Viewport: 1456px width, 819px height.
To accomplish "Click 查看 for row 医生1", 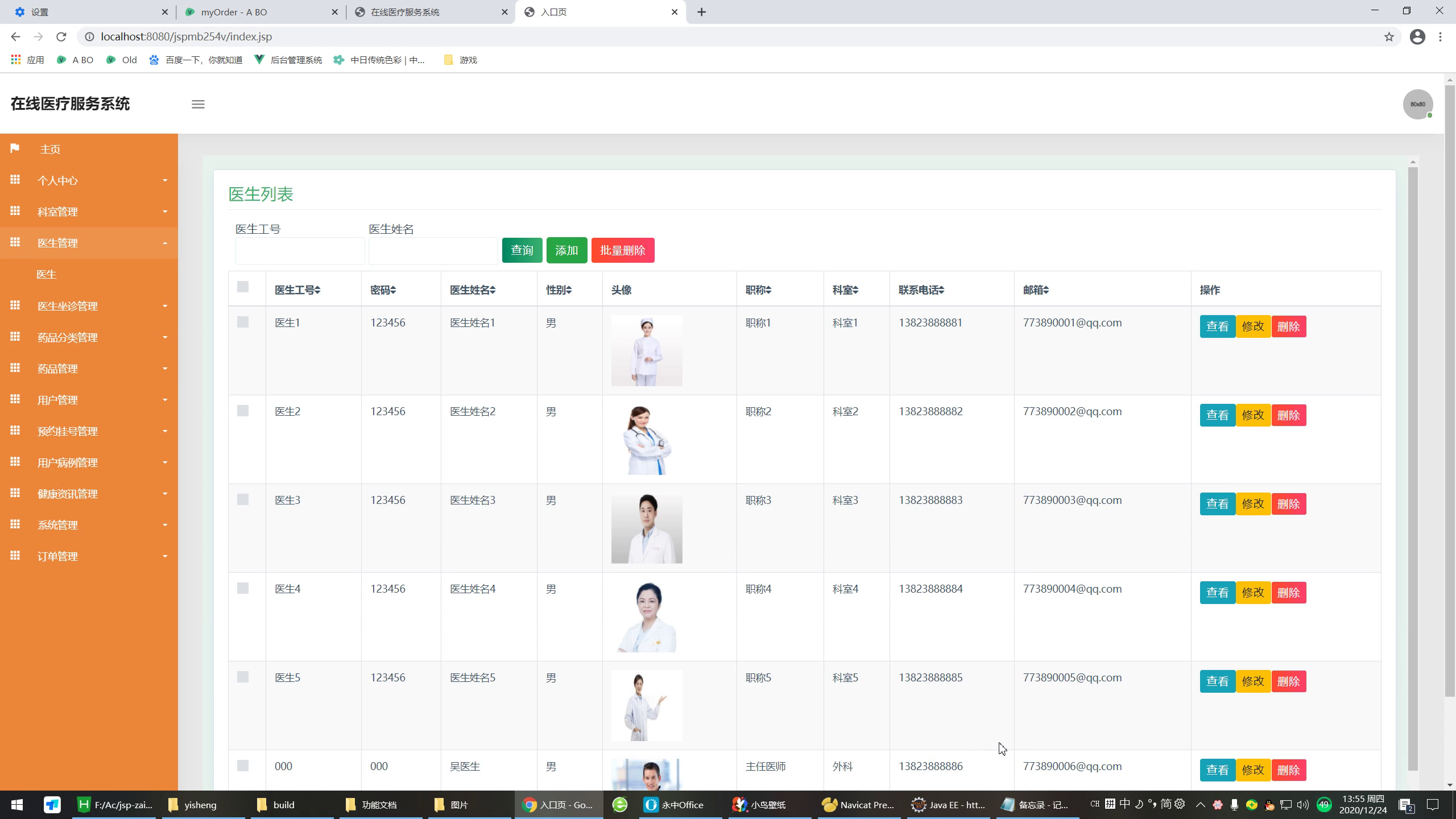I will 1217,326.
